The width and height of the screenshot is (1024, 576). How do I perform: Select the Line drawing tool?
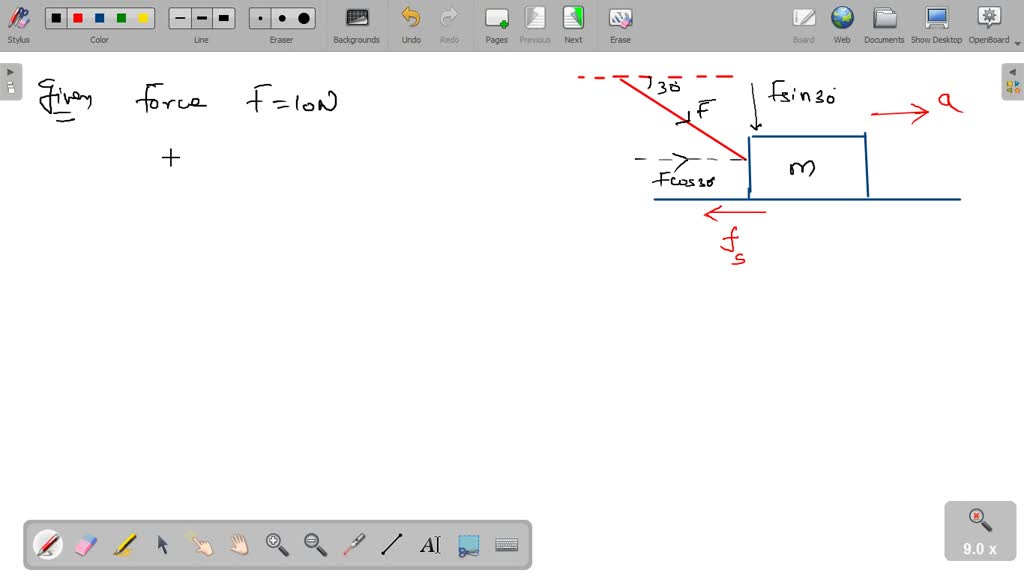coord(391,545)
